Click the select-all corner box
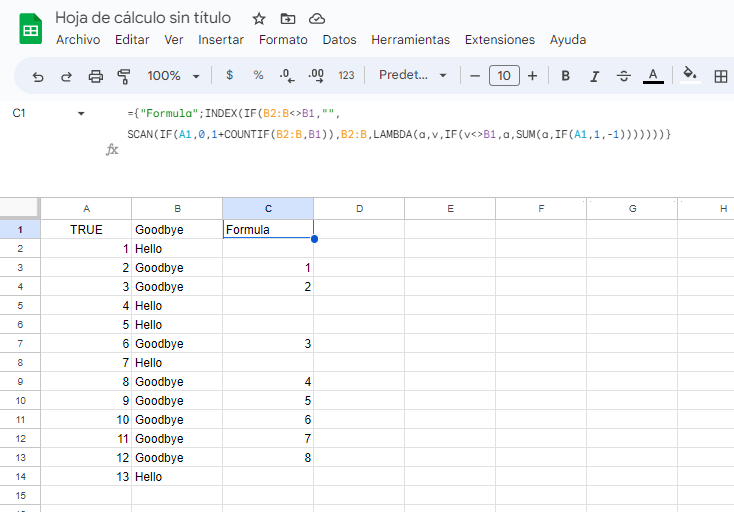The width and height of the screenshot is (734, 512). tap(20, 208)
